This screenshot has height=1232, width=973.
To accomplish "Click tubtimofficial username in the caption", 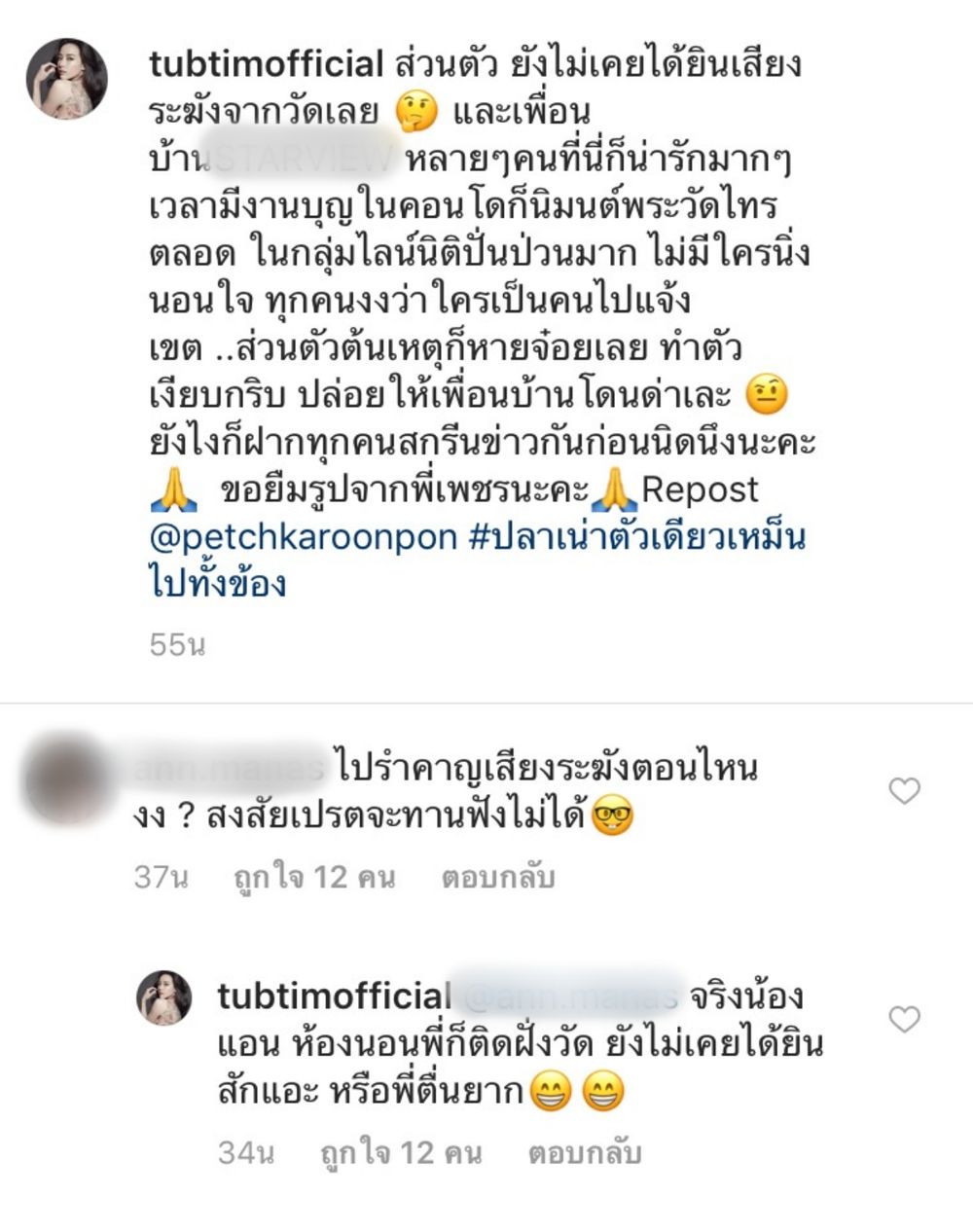I will (267, 65).
